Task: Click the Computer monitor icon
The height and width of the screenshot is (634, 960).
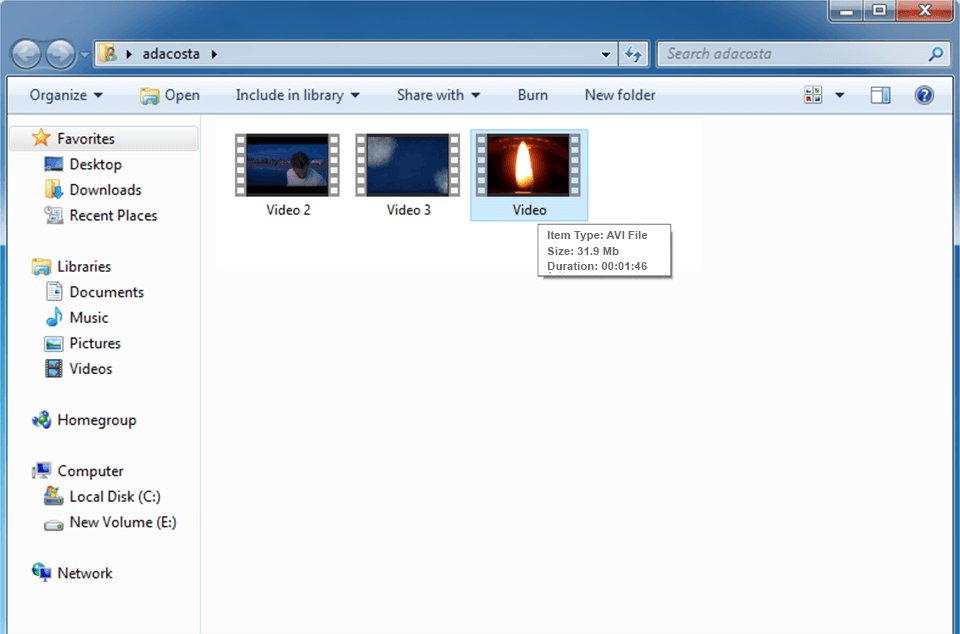Action: 41,471
